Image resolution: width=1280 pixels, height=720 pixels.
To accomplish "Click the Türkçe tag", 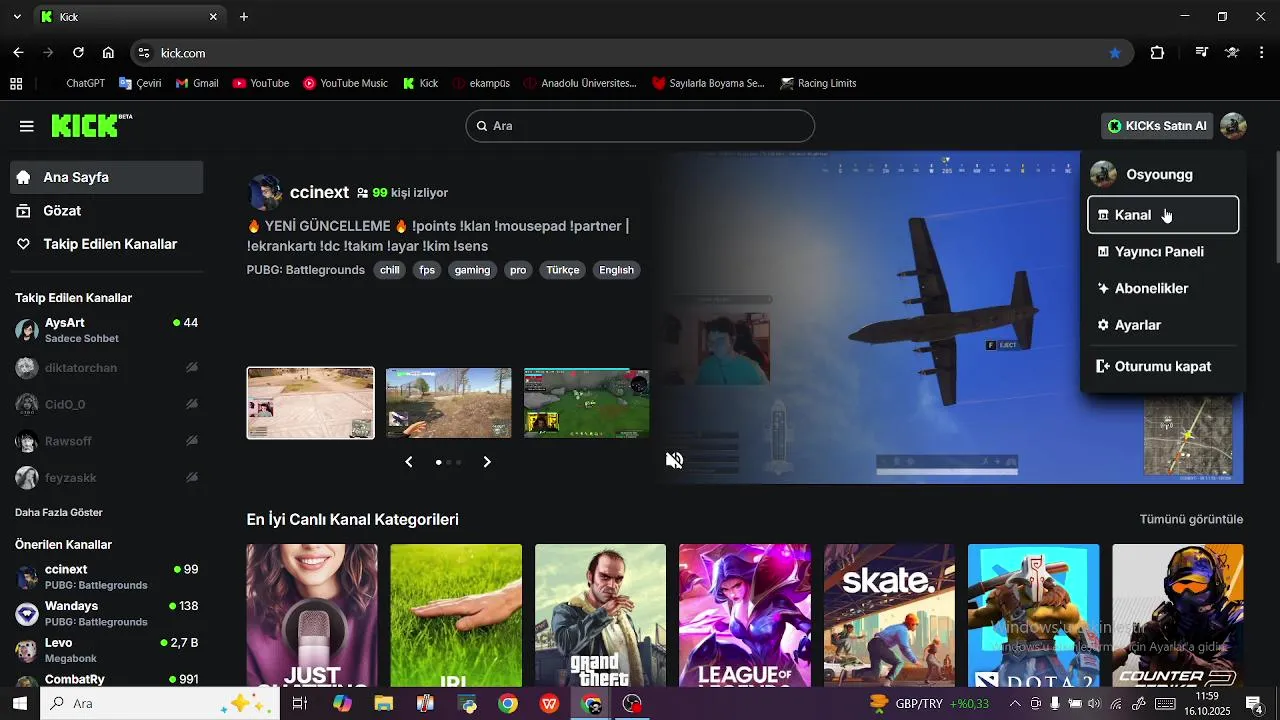I will [563, 270].
